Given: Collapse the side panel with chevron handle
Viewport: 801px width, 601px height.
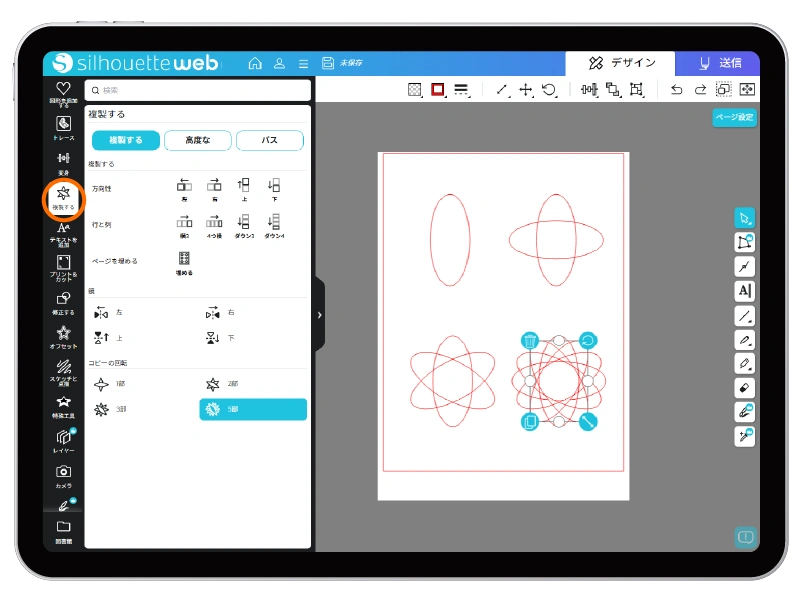Looking at the screenshot, I should point(319,315).
